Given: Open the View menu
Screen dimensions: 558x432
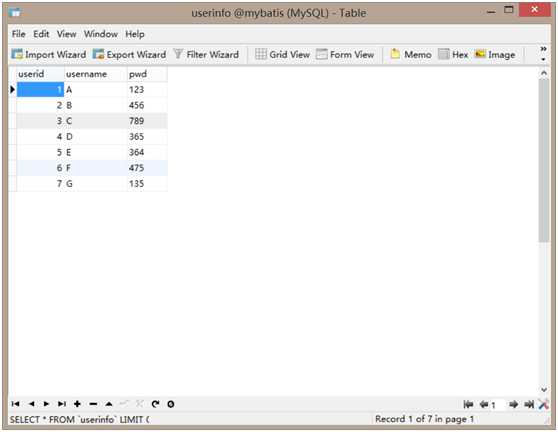Looking at the screenshot, I should (67, 34).
